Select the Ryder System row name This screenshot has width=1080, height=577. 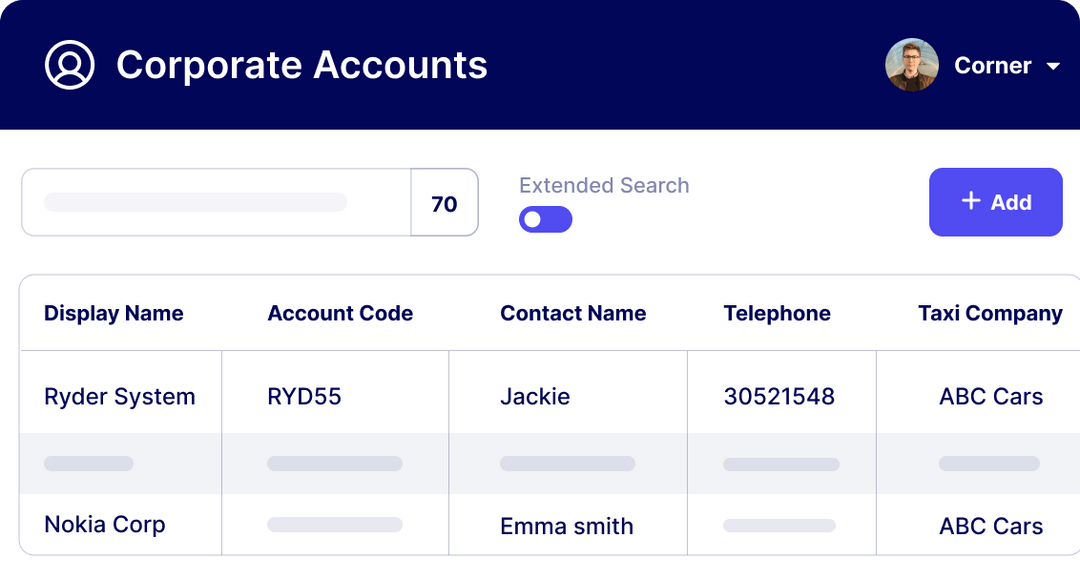point(120,397)
